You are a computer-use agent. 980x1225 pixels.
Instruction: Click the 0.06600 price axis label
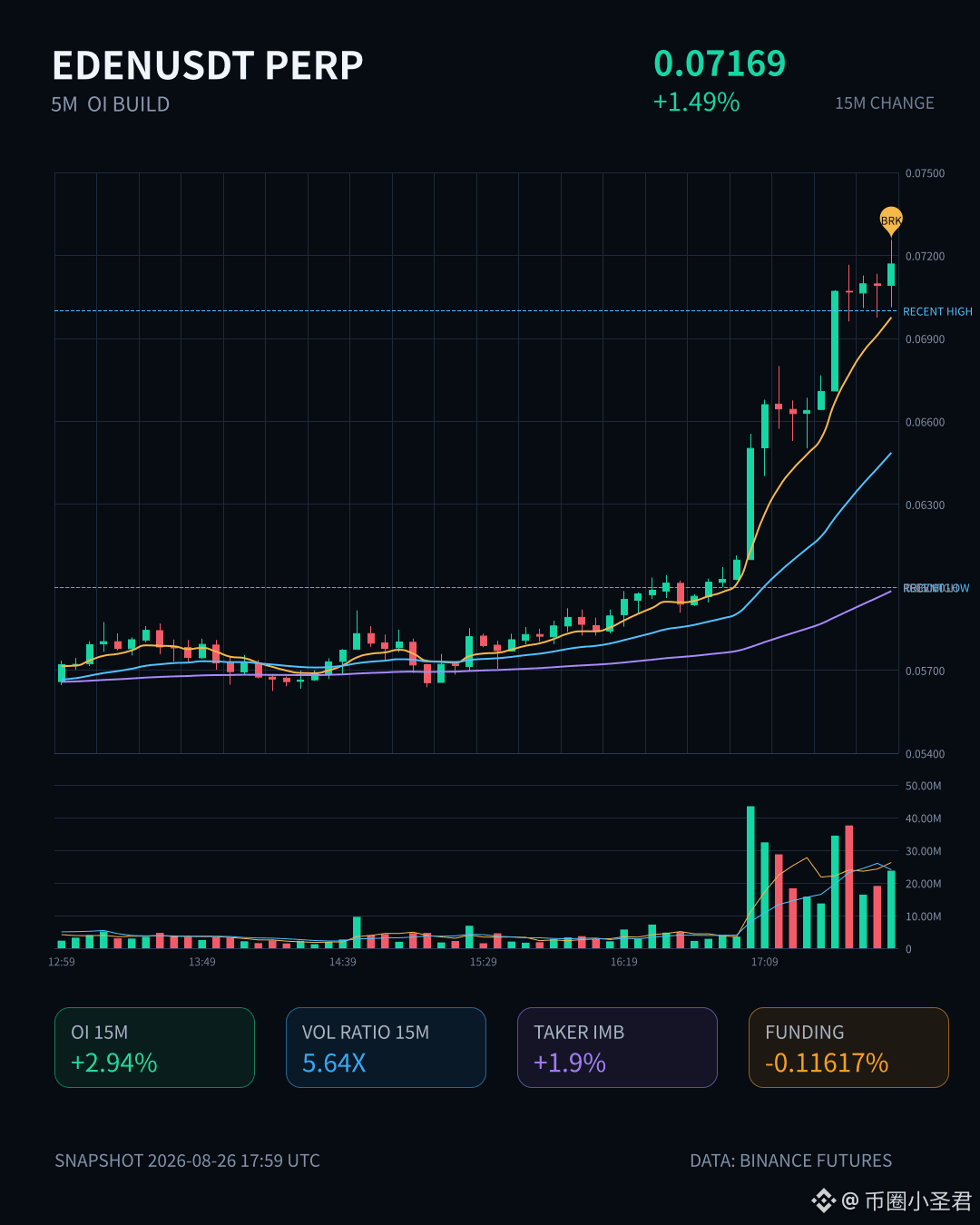[925, 422]
